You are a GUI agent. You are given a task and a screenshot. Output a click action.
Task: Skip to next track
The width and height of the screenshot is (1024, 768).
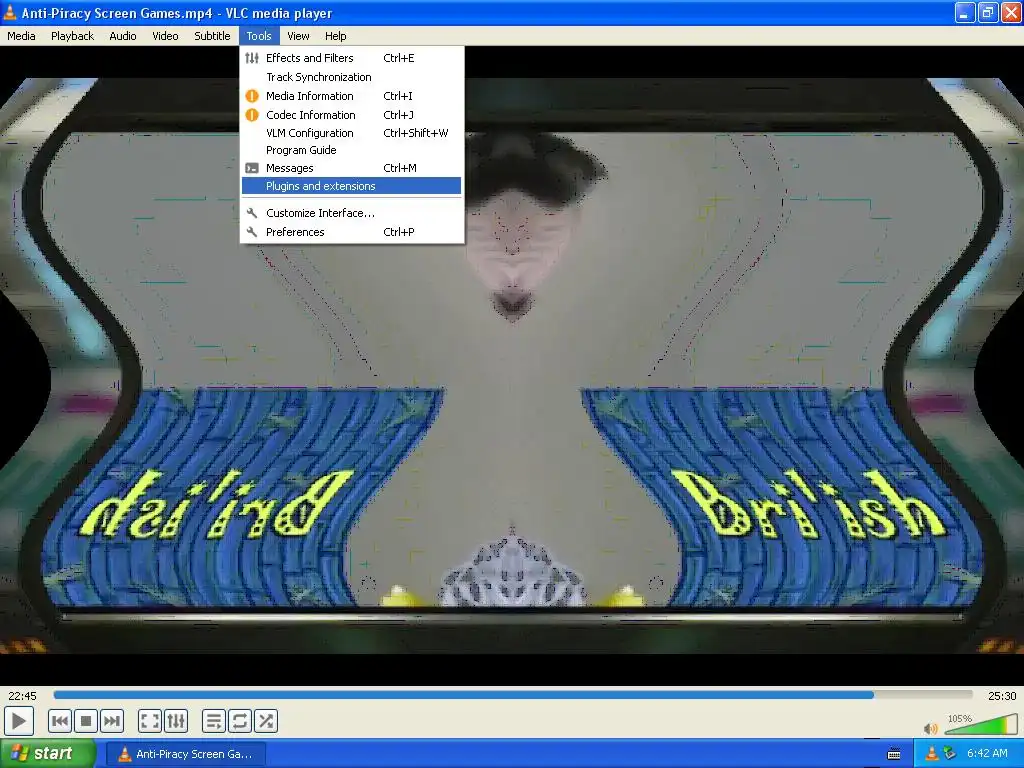112,722
